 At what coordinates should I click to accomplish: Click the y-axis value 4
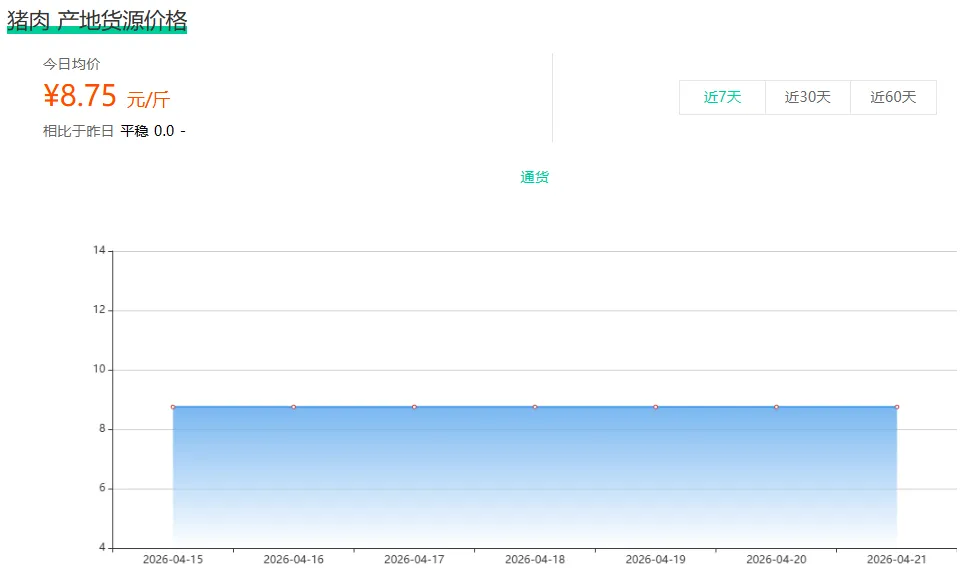pos(102,547)
